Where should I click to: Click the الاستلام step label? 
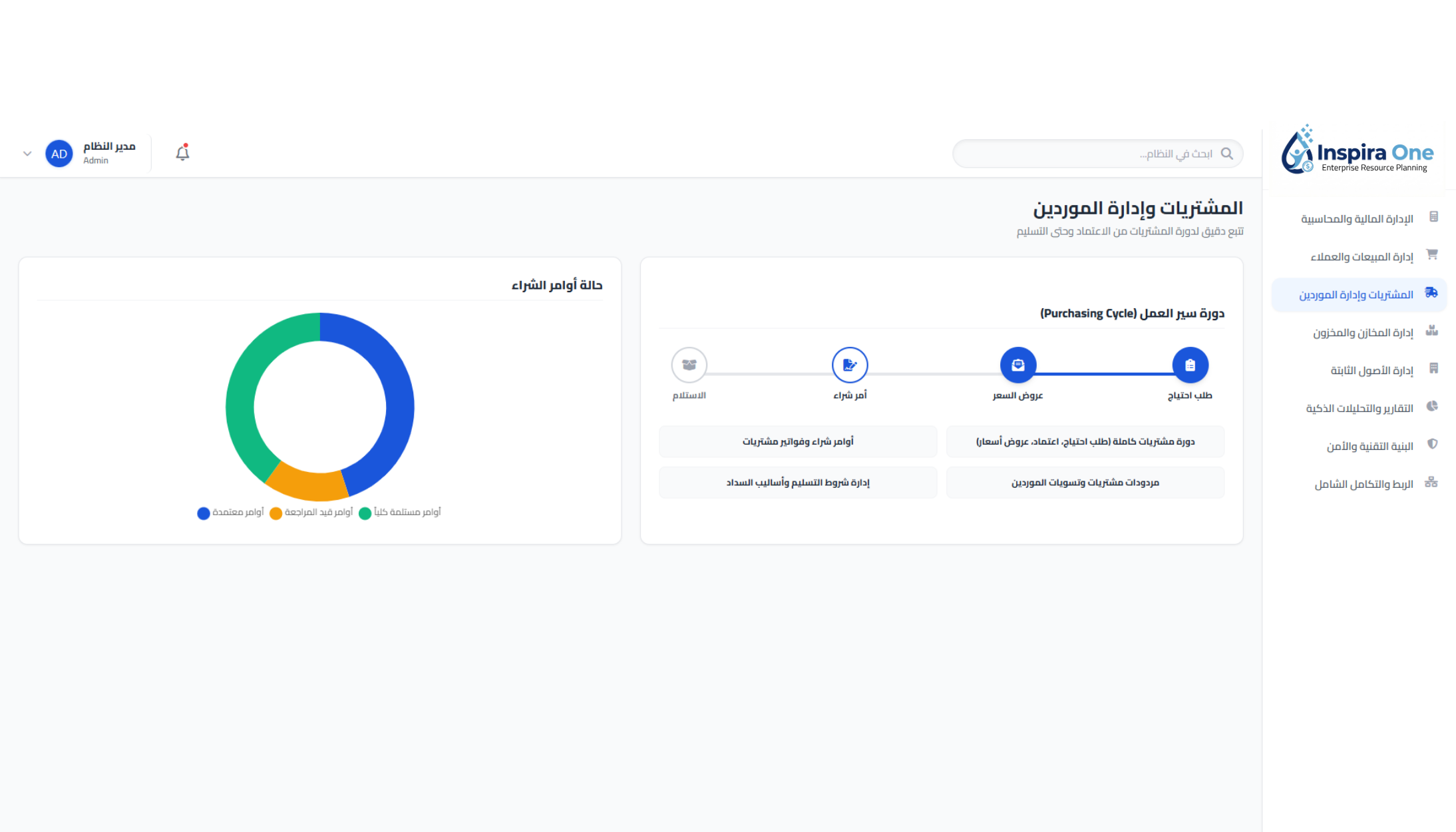point(689,395)
